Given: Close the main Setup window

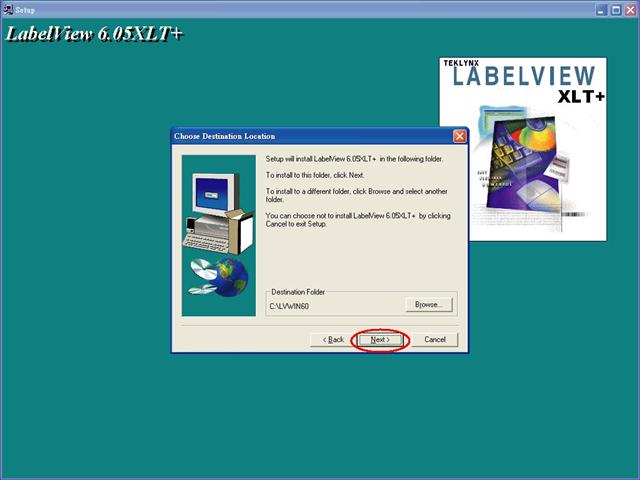Looking at the screenshot, I should pos(631,10).
